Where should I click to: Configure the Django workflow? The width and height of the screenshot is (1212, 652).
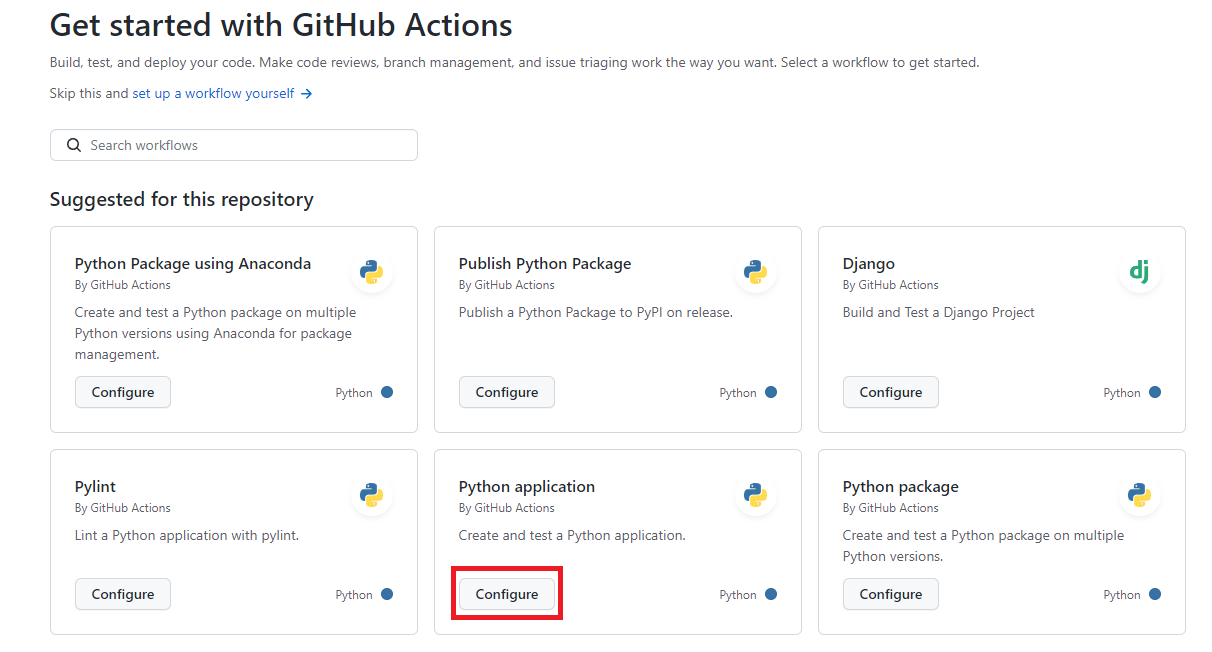pyautogui.click(x=891, y=392)
